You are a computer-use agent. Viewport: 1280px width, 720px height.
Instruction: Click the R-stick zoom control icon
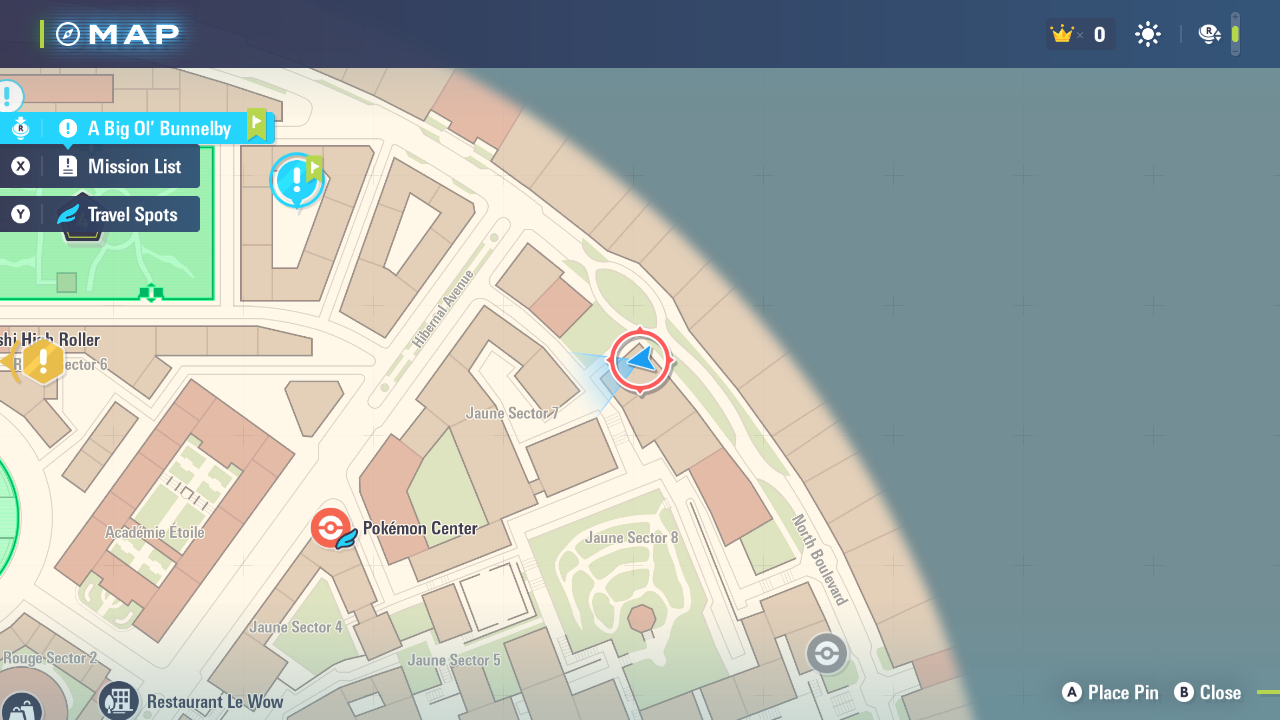pyautogui.click(x=1209, y=35)
